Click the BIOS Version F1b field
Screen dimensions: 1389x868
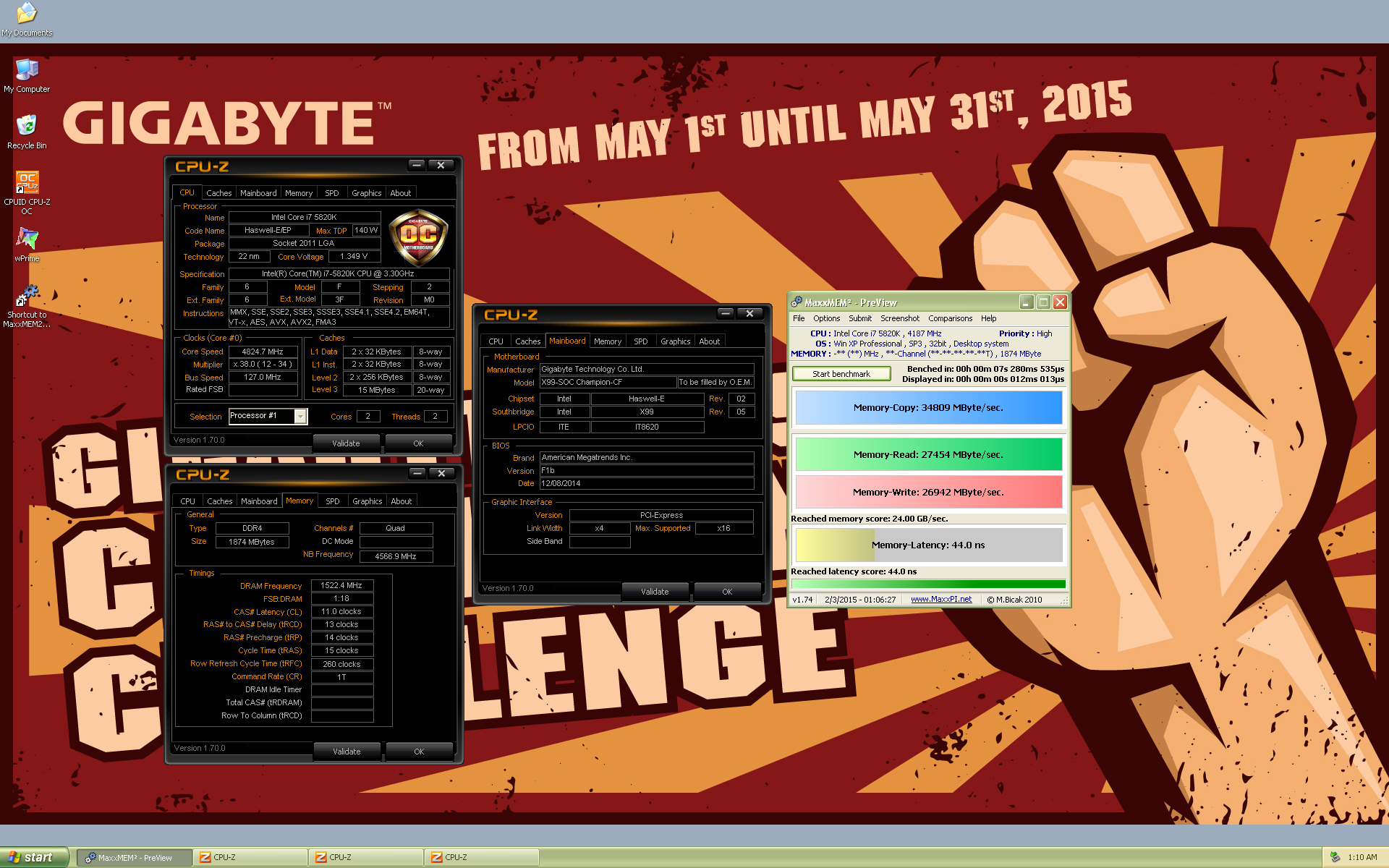(647, 470)
